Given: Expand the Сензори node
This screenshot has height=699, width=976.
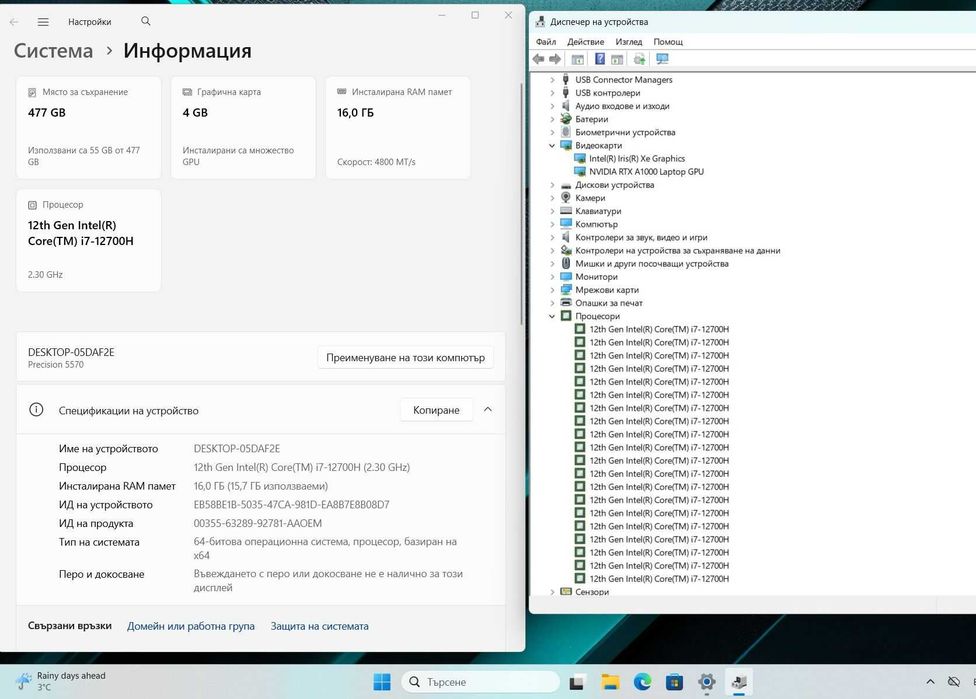Looking at the screenshot, I should point(552,592).
